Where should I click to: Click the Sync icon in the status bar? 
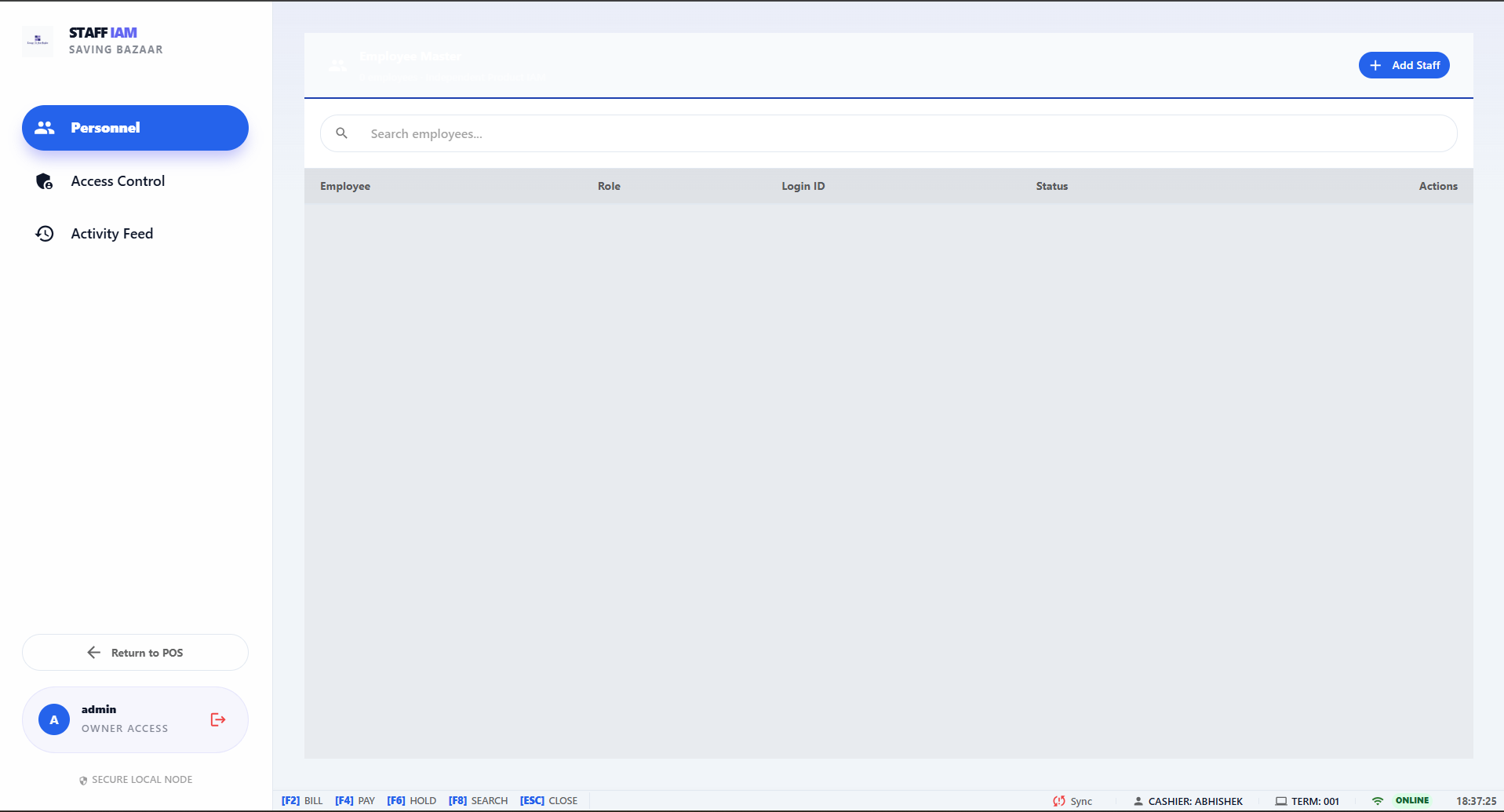pyautogui.click(x=1058, y=801)
